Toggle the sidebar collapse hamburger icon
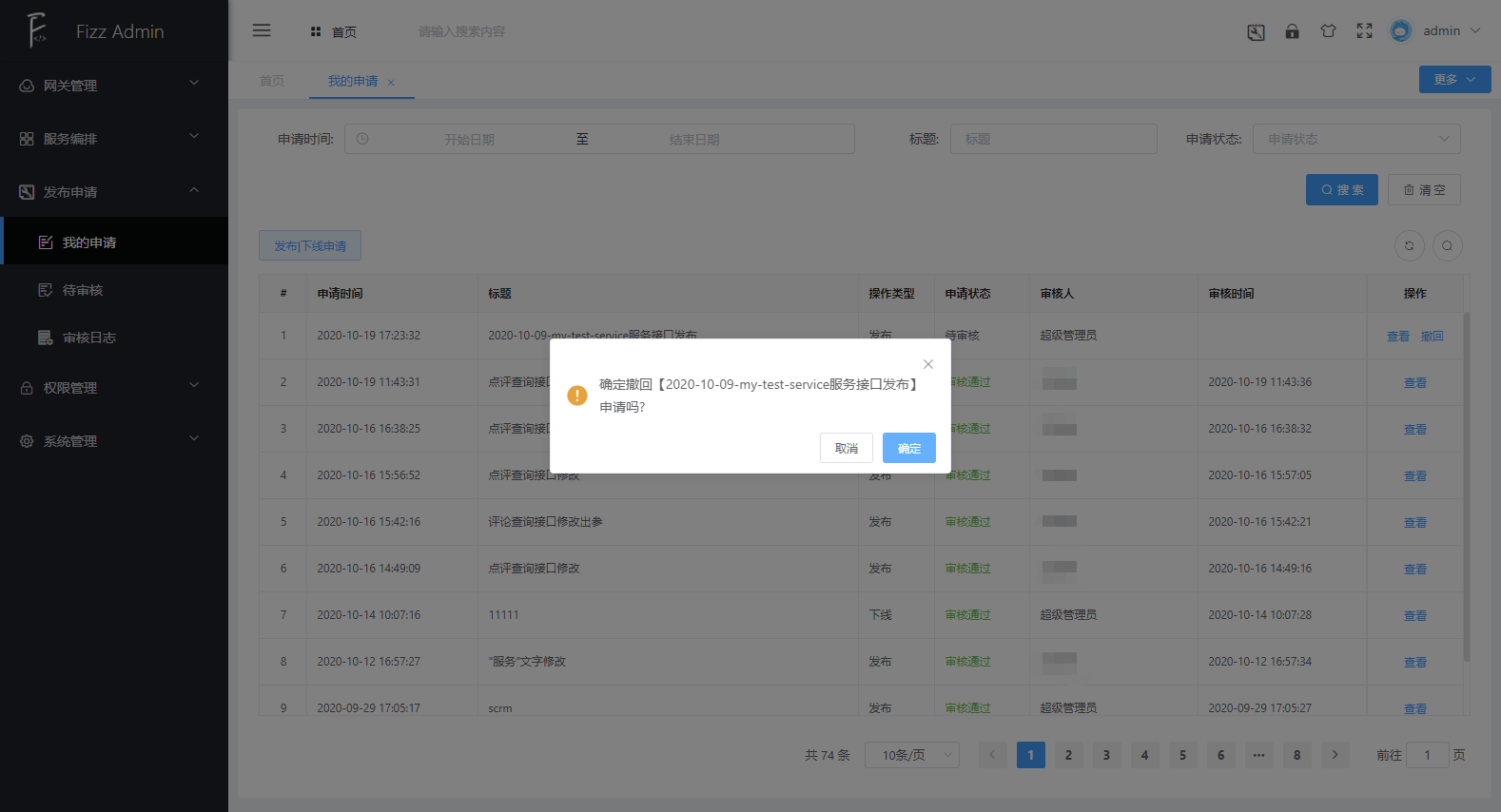The width and height of the screenshot is (1501, 812). 262,30
